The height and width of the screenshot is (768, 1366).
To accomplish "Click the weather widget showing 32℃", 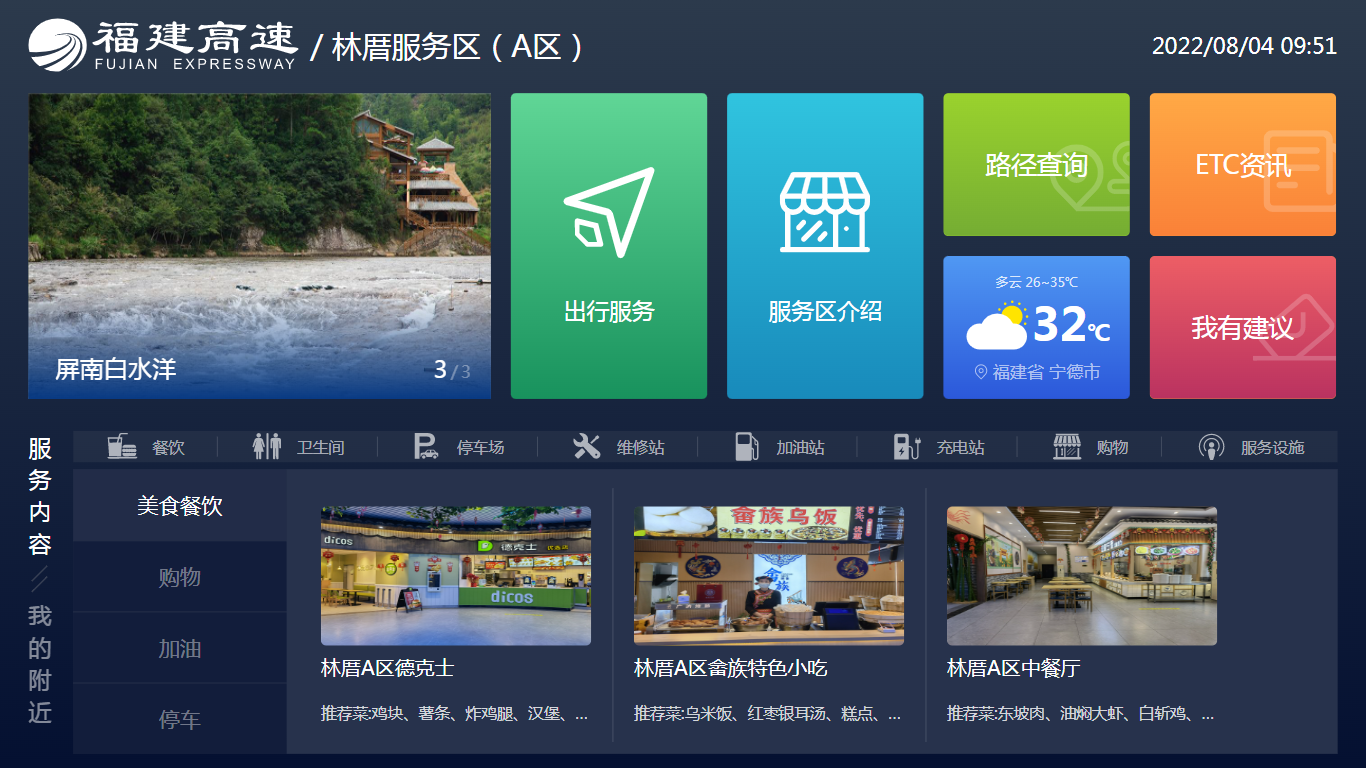I will 1036,327.
